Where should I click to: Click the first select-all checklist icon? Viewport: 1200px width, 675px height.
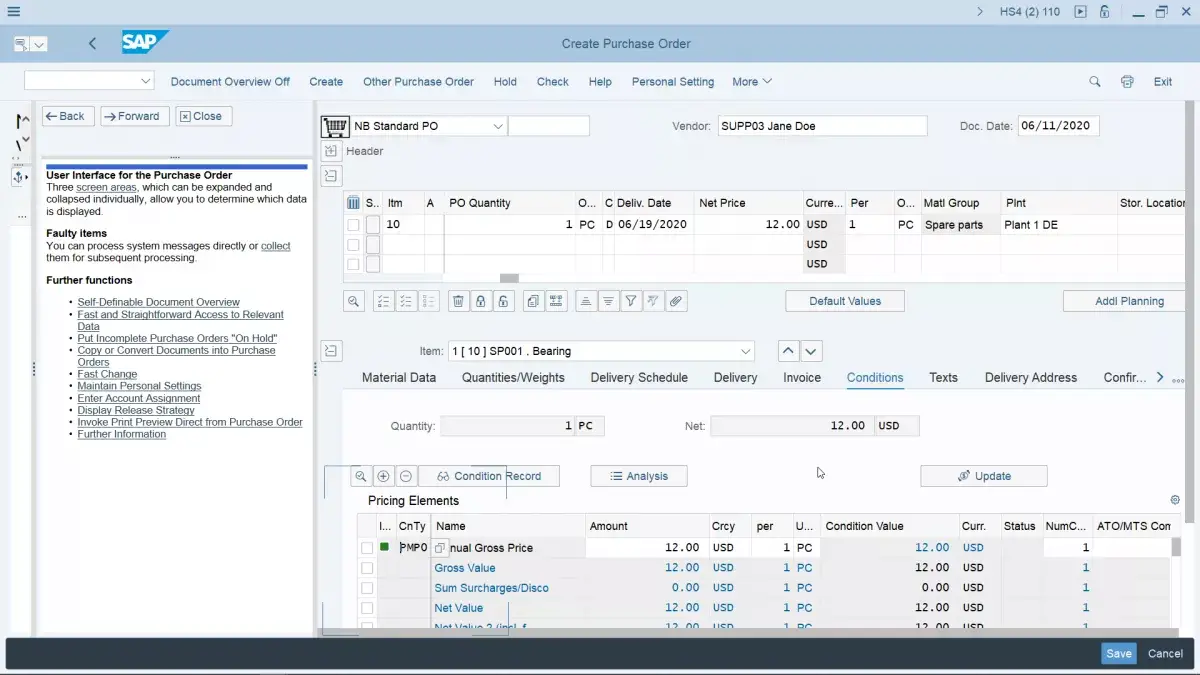tap(383, 301)
